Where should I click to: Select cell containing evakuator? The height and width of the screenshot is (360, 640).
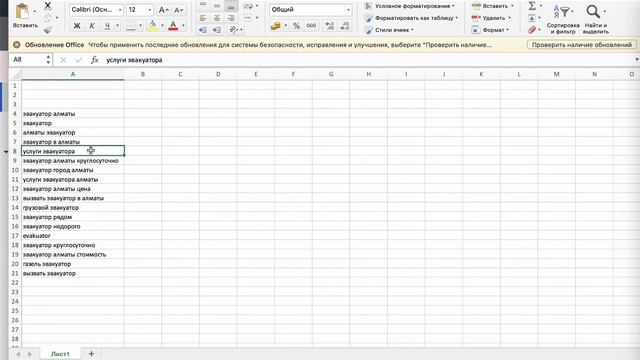73,236
